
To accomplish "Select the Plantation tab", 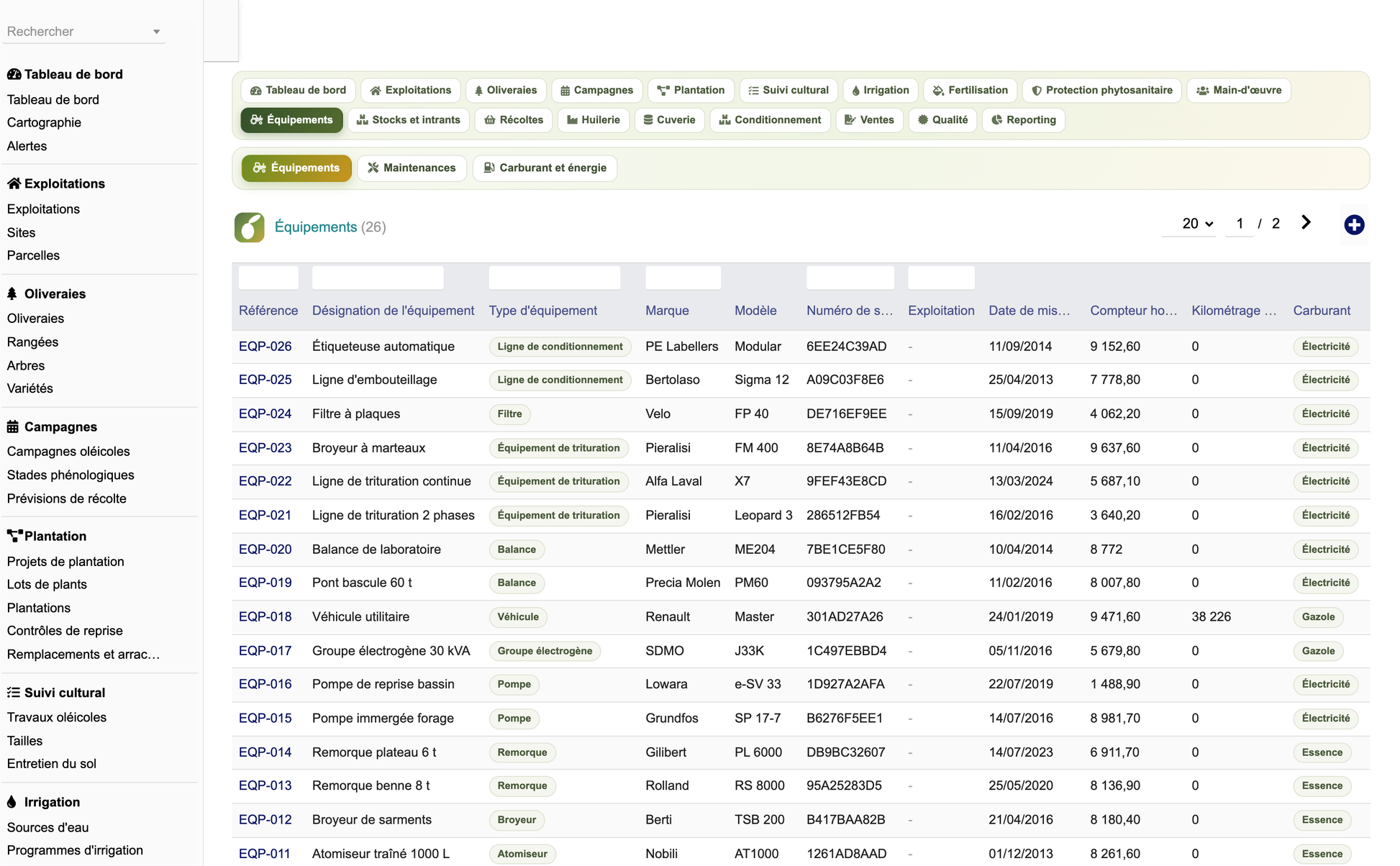I will click(x=691, y=90).
